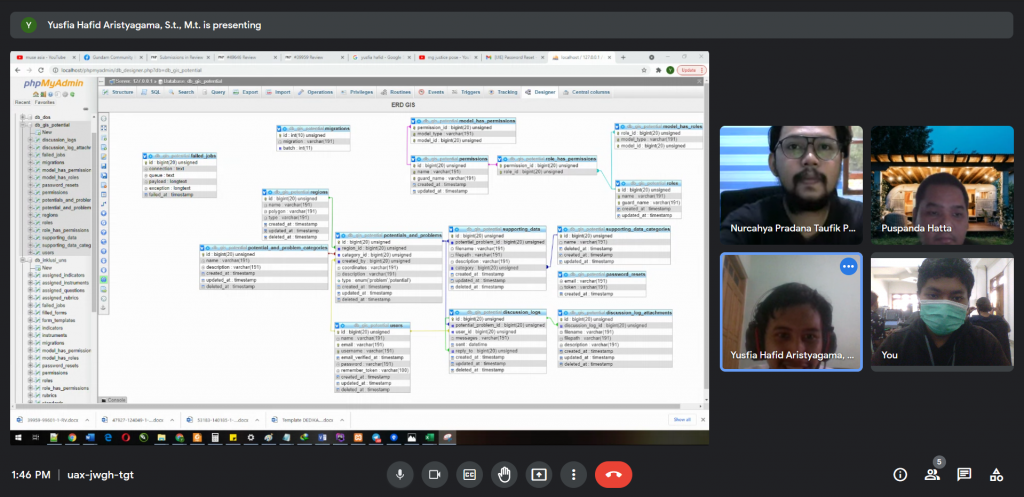The width and height of the screenshot is (1024, 497).
Task: Open more options three-dot menu in Meet
Action: (x=573, y=475)
